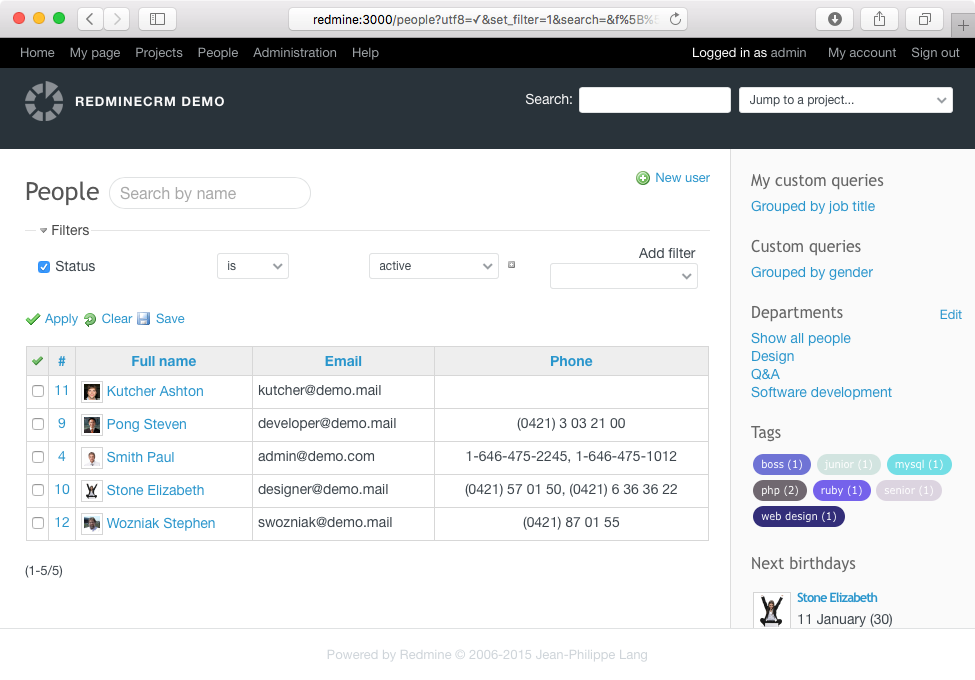Open the 'is' operator dropdown

[252, 266]
